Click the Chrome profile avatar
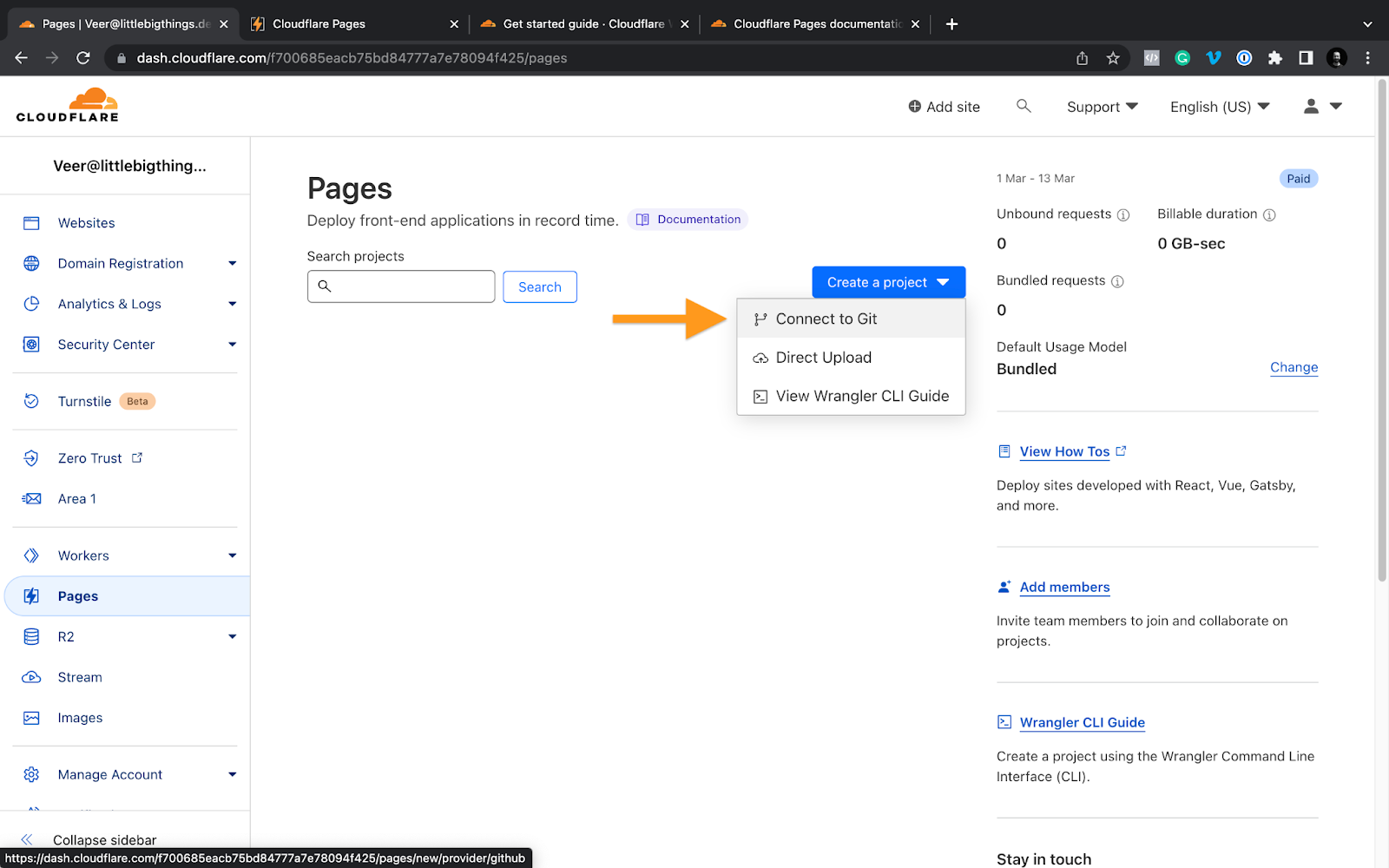This screenshot has height=868, width=1389. pyautogui.click(x=1337, y=58)
